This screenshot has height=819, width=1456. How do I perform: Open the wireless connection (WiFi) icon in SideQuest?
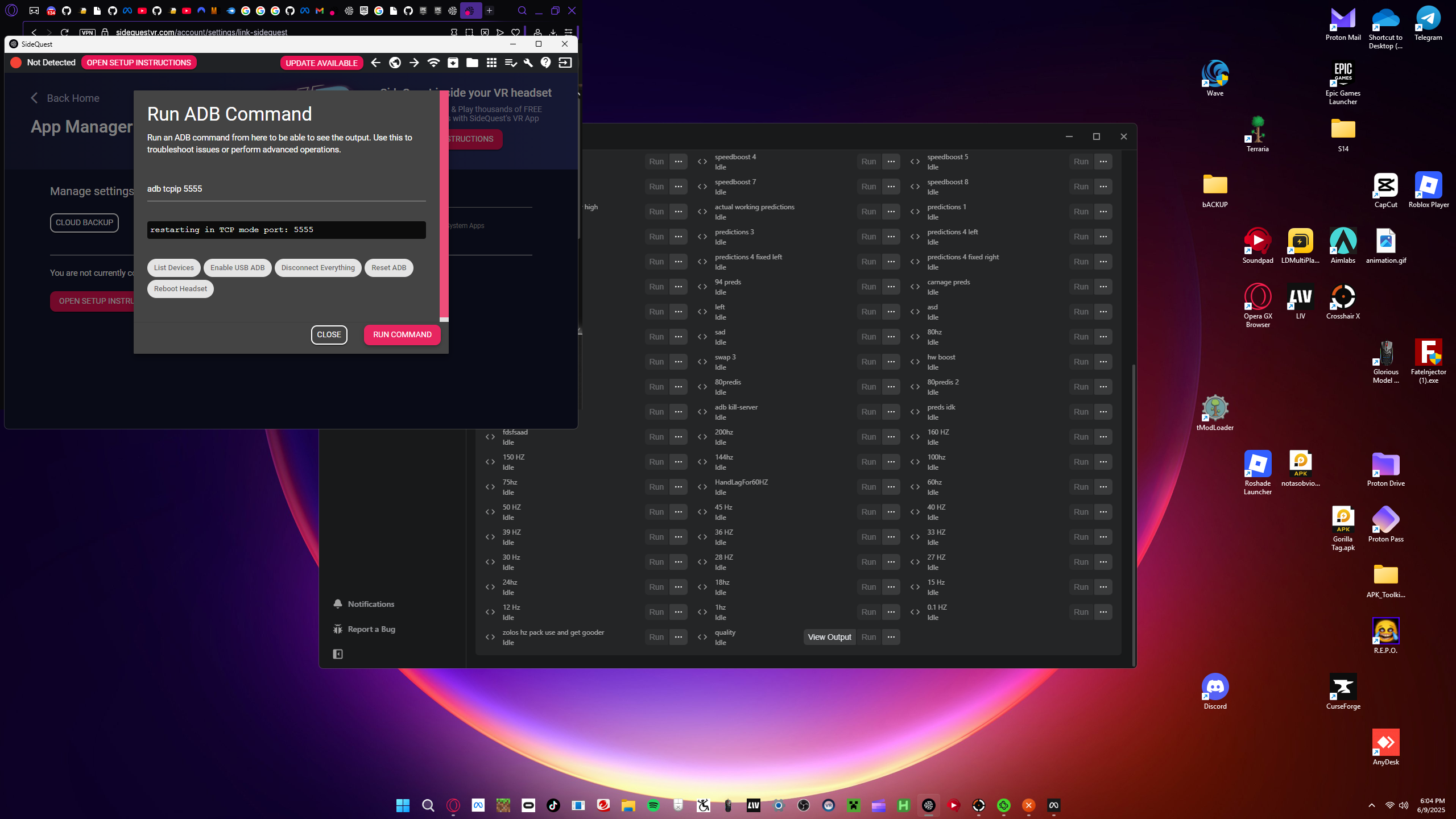[433, 63]
